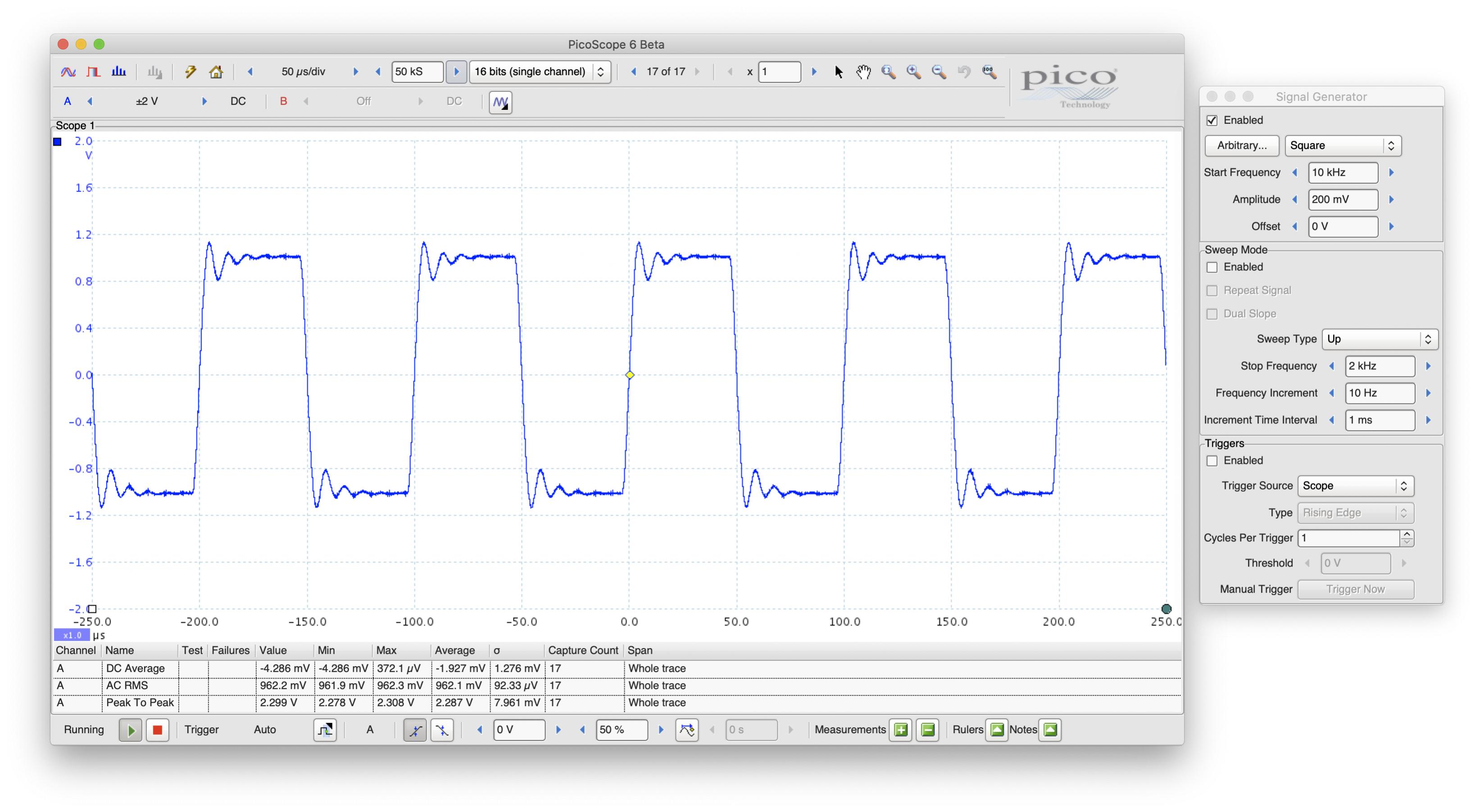Open trigger channel A selector

[x=370, y=730]
